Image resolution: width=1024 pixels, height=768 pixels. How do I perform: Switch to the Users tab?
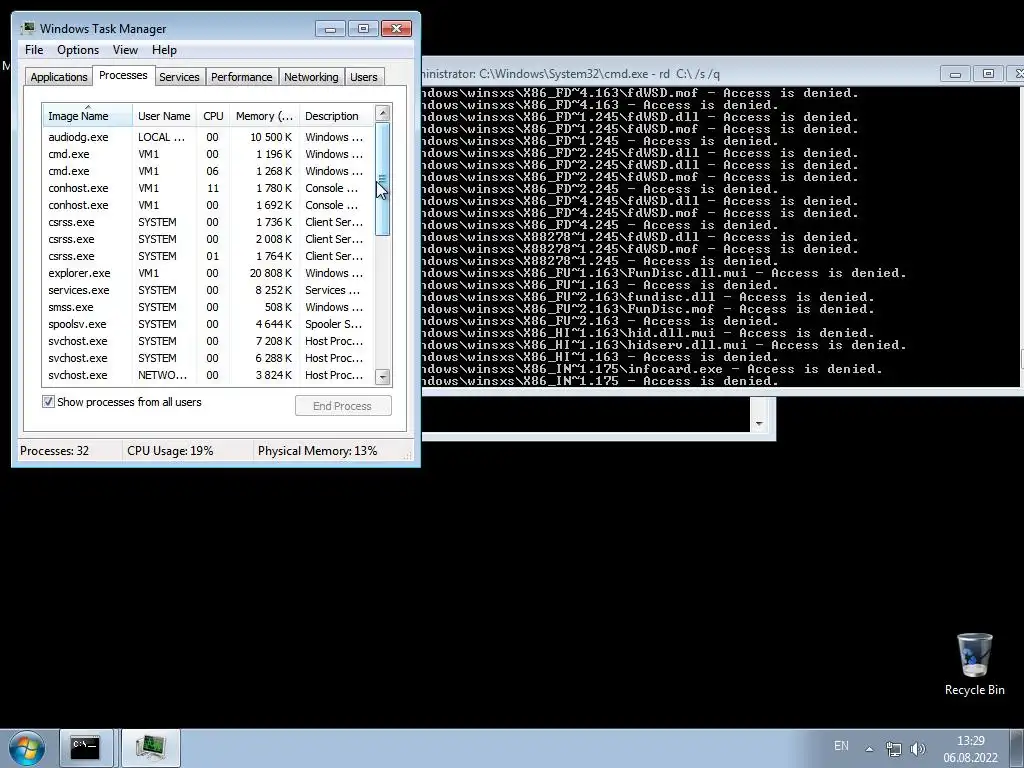point(364,77)
